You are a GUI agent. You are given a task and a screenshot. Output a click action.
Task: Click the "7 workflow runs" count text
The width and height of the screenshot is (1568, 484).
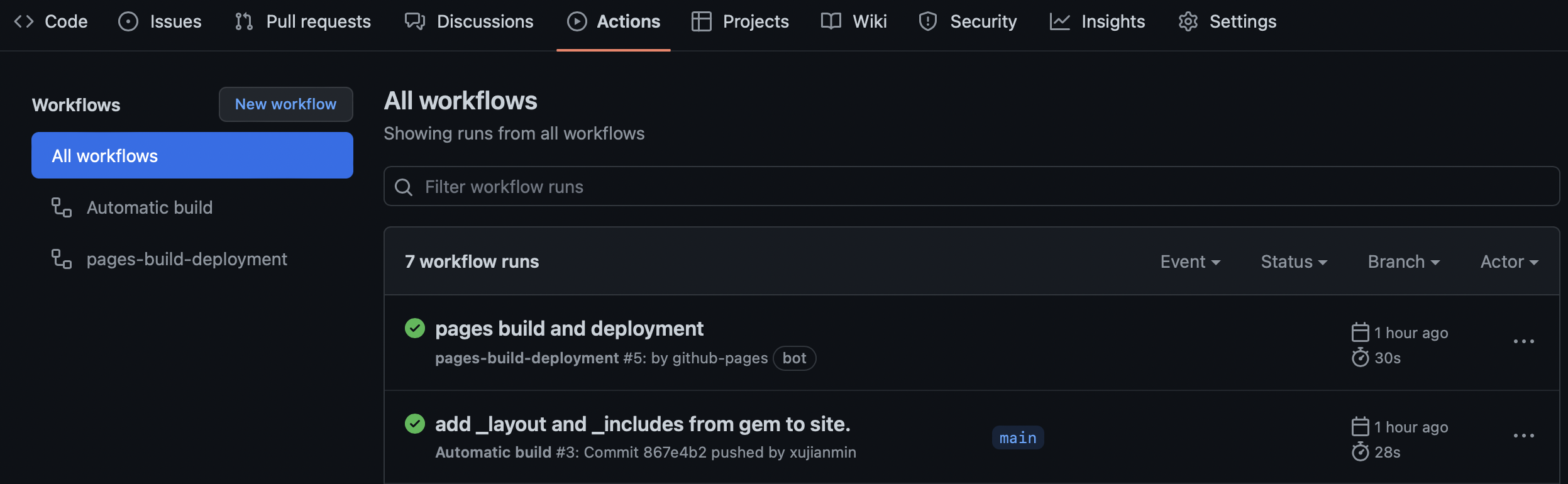(x=472, y=261)
